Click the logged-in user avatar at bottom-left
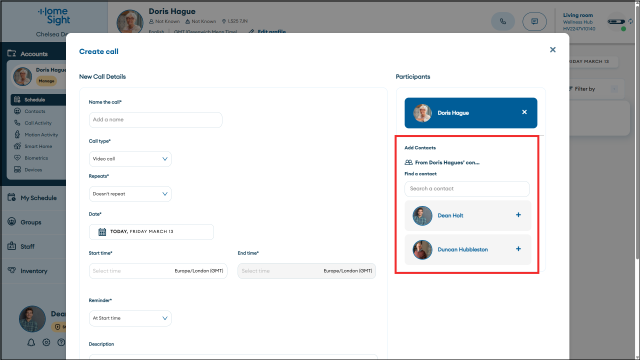Screen dimensions: 640x360 (32, 319)
